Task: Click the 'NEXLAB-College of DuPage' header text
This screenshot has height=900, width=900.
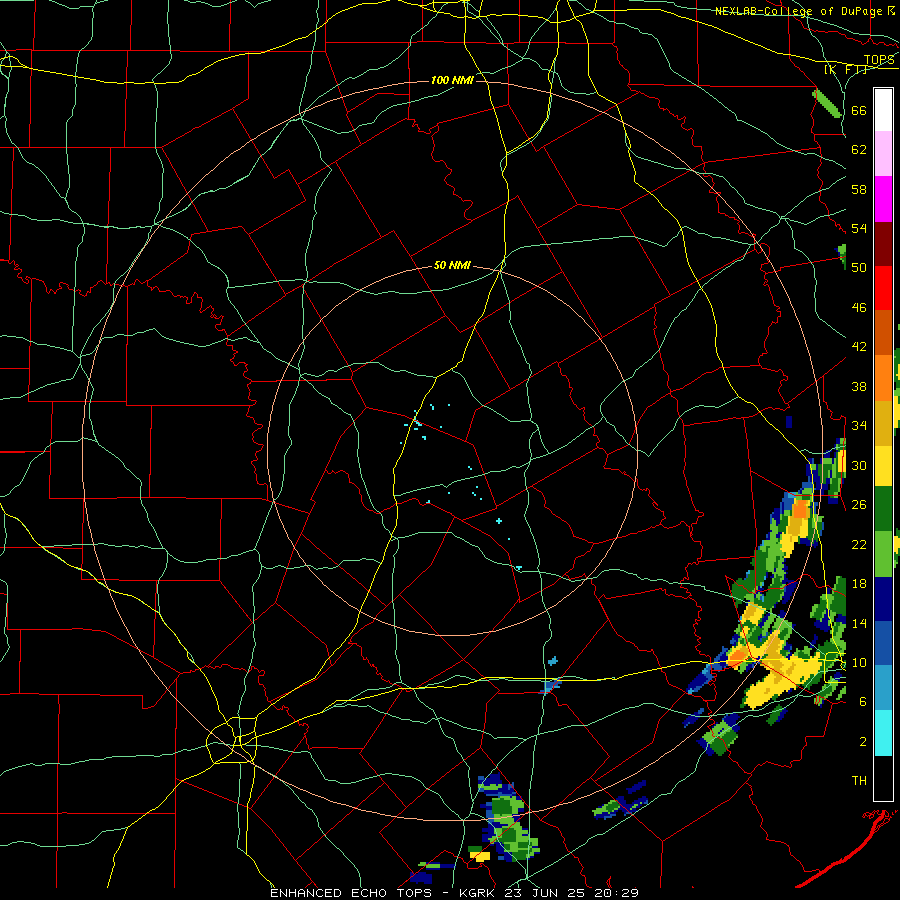Action: 800,11
